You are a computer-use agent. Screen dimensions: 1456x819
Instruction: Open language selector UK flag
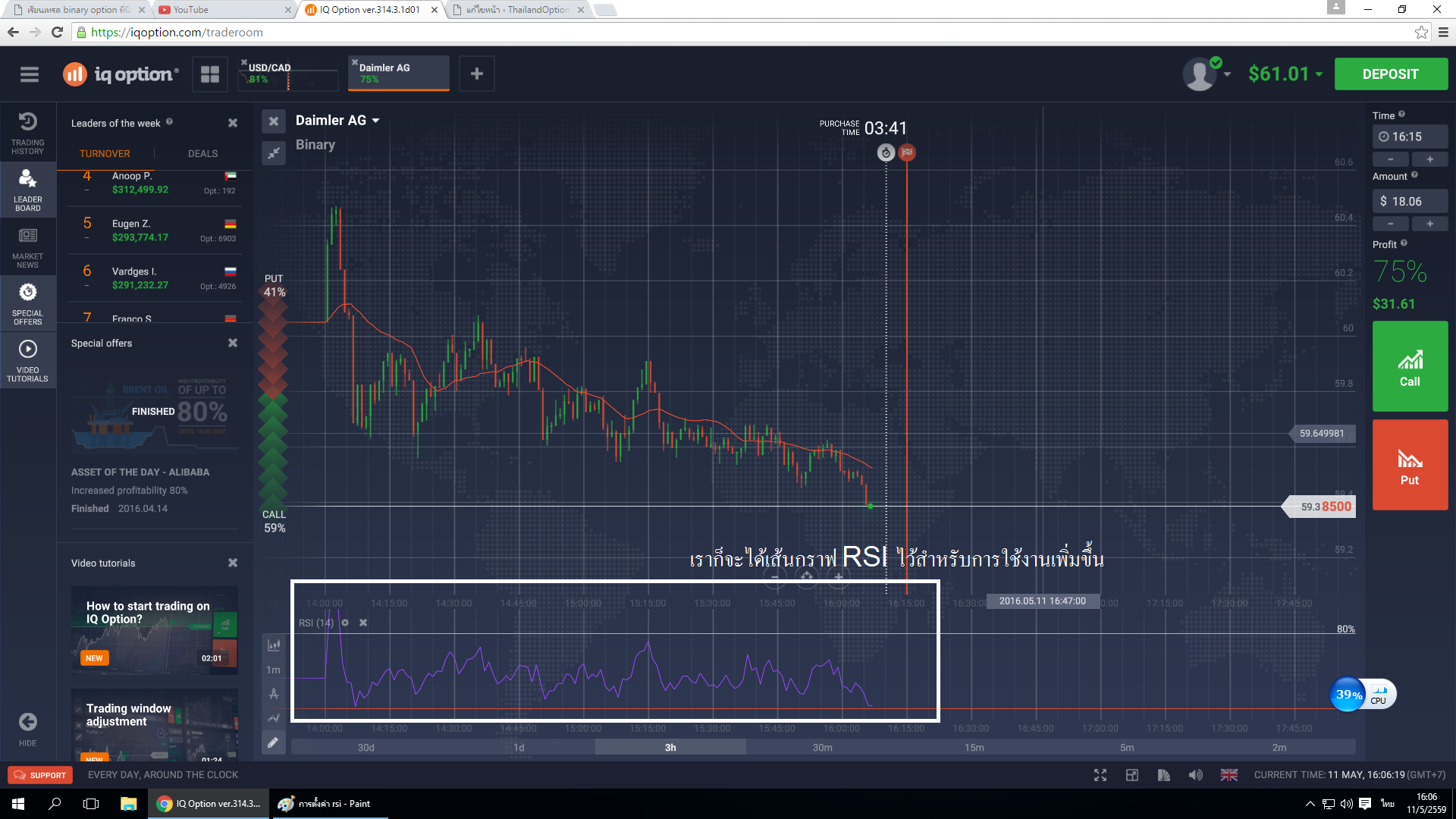[x=1228, y=775]
